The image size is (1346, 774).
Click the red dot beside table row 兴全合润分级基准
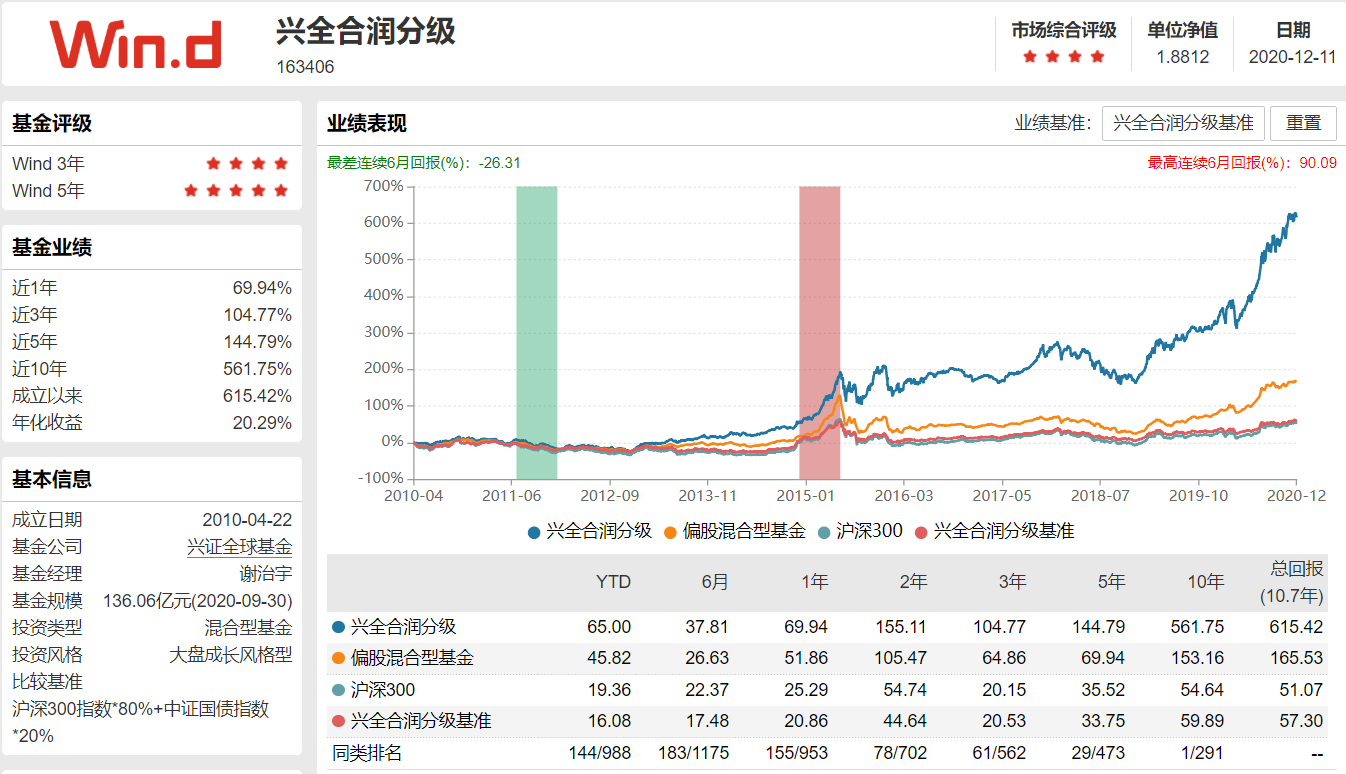tap(338, 721)
